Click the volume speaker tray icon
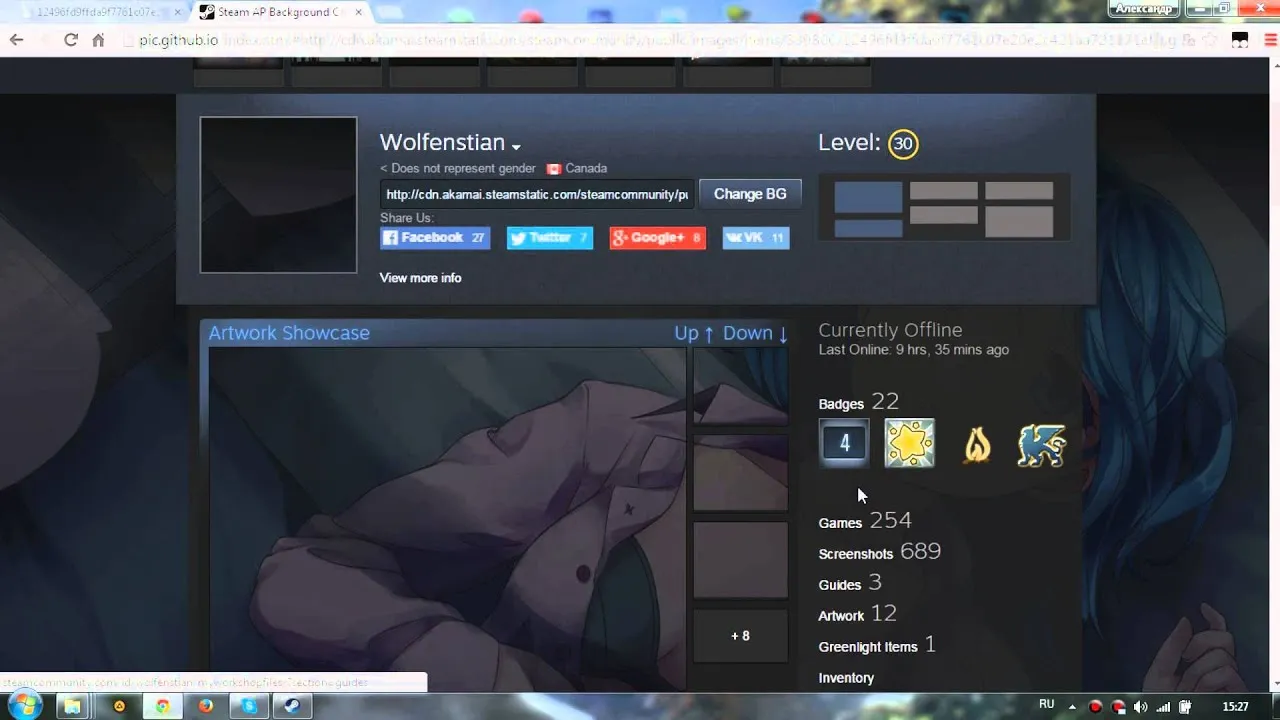1280x720 pixels. (1141, 707)
